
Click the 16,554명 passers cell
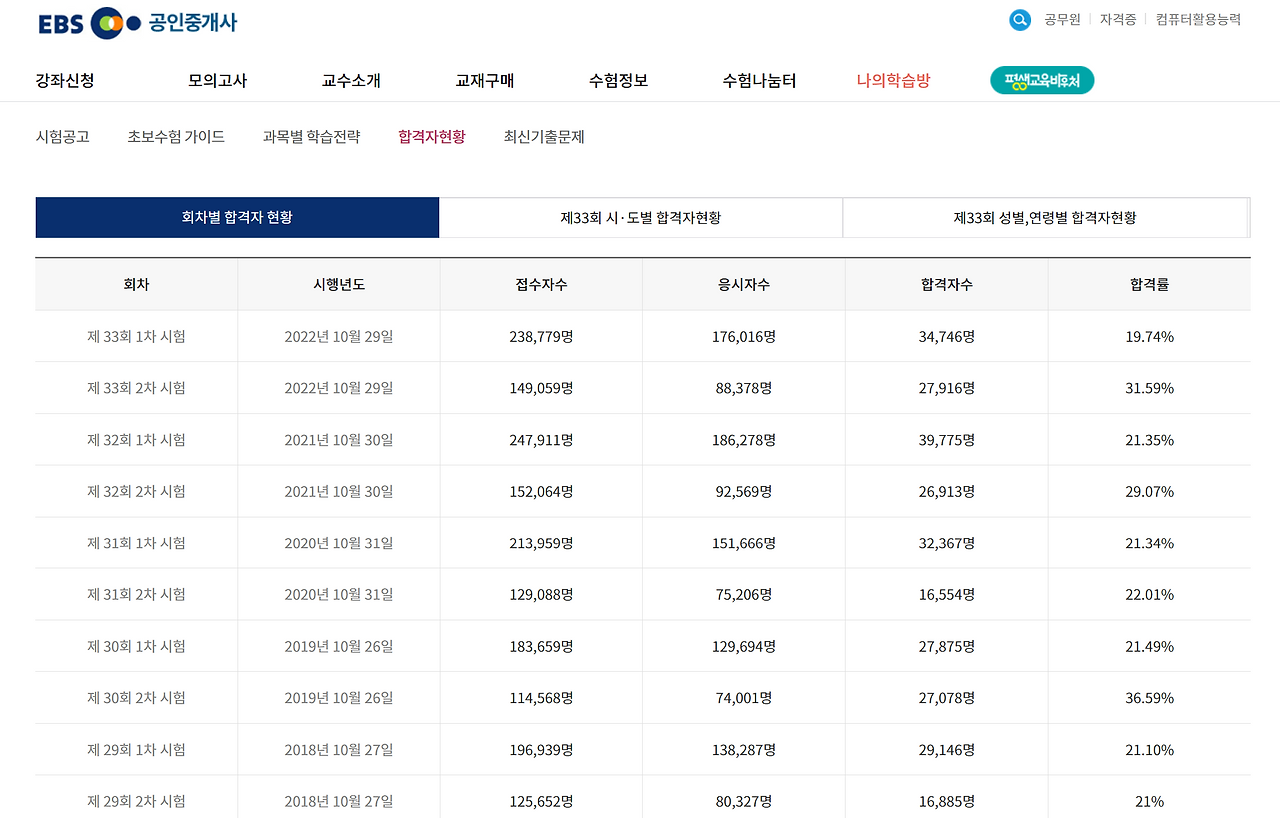(947, 595)
